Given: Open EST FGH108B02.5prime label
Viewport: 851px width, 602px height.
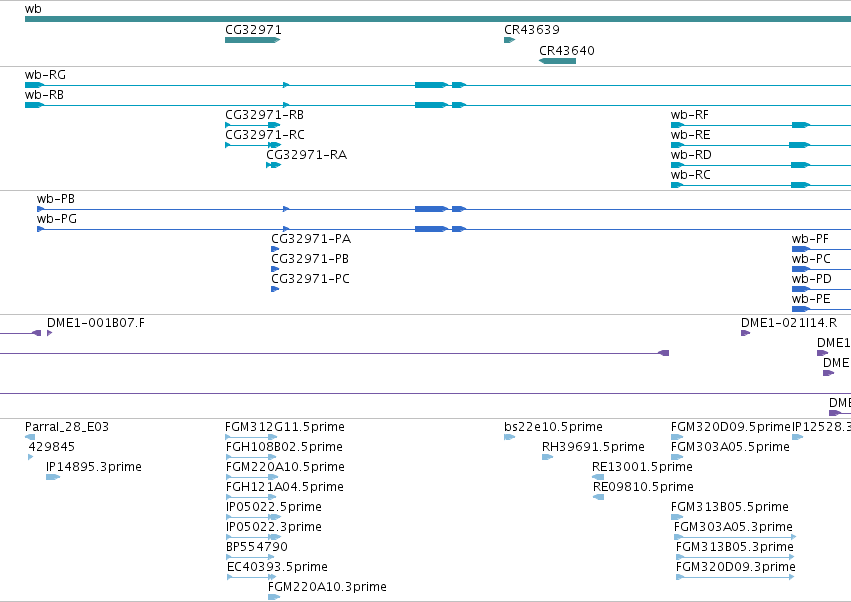Looking at the screenshot, I should [x=284, y=447].
